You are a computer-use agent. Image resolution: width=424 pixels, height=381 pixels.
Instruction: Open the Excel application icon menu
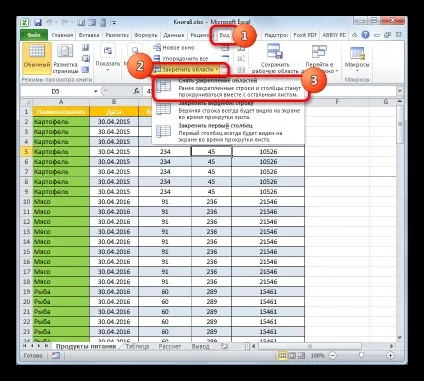pyautogui.click(x=25, y=23)
